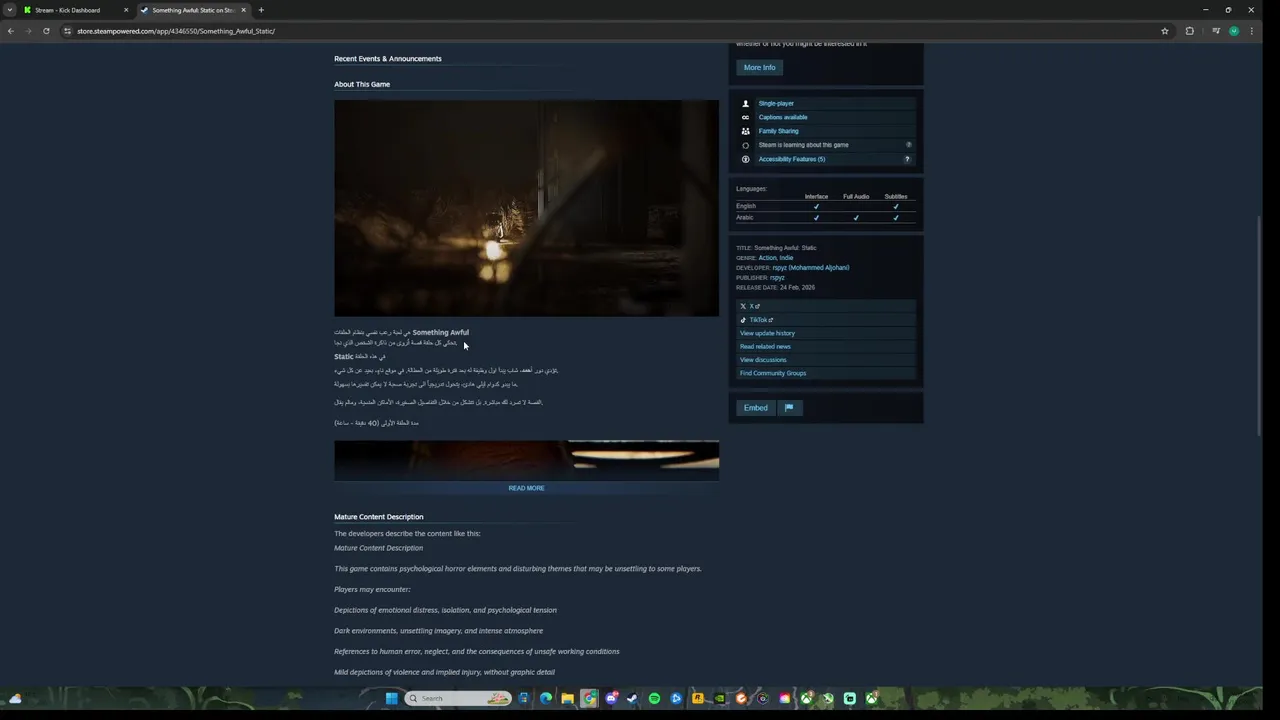Open the Chrome three-dot menu

(x=1251, y=31)
